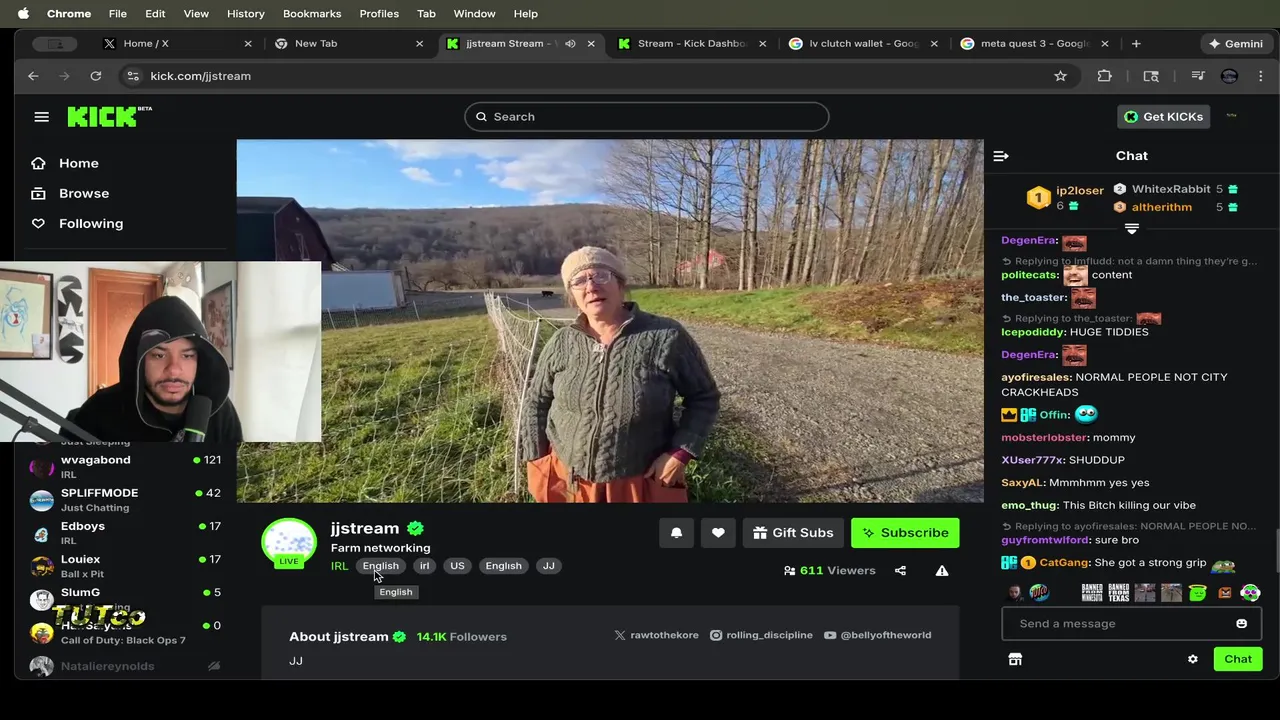Open emoji picker in chat input
The height and width of the screenshot is (720, 1280).
1241,624
